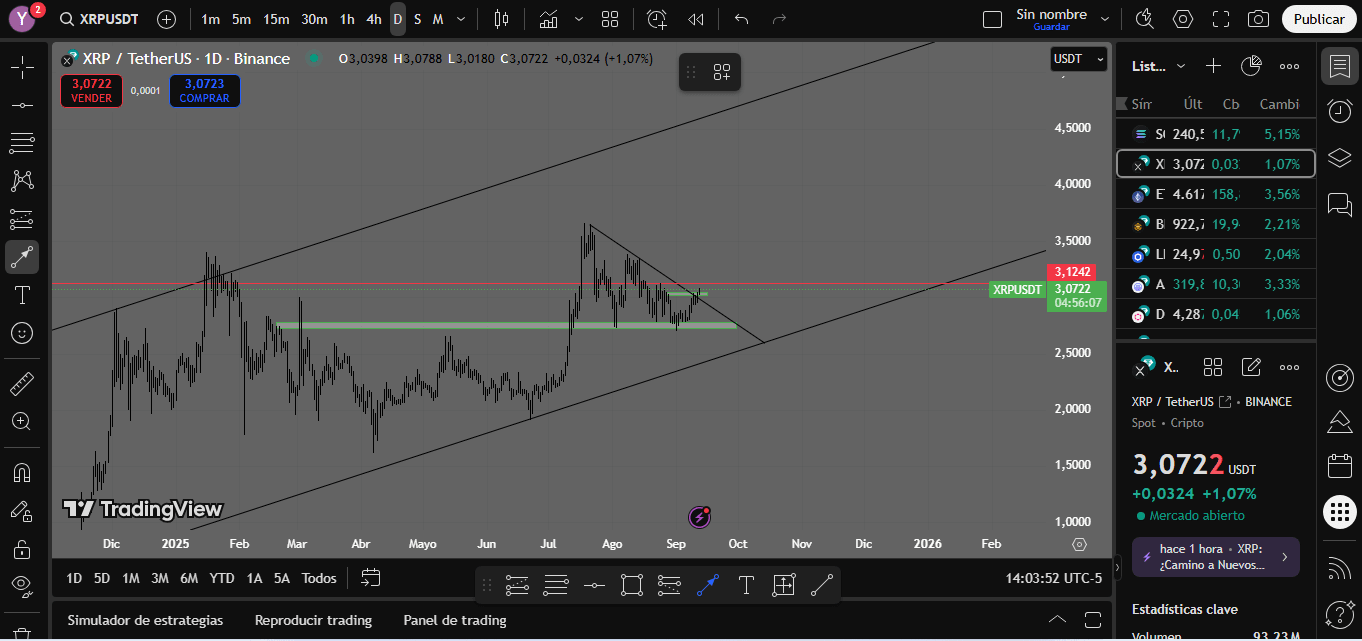The width and height of the screenshot is (1362, 641).
Task: Open chart settings hexagon icon
Action: (x=1183, y=19)
